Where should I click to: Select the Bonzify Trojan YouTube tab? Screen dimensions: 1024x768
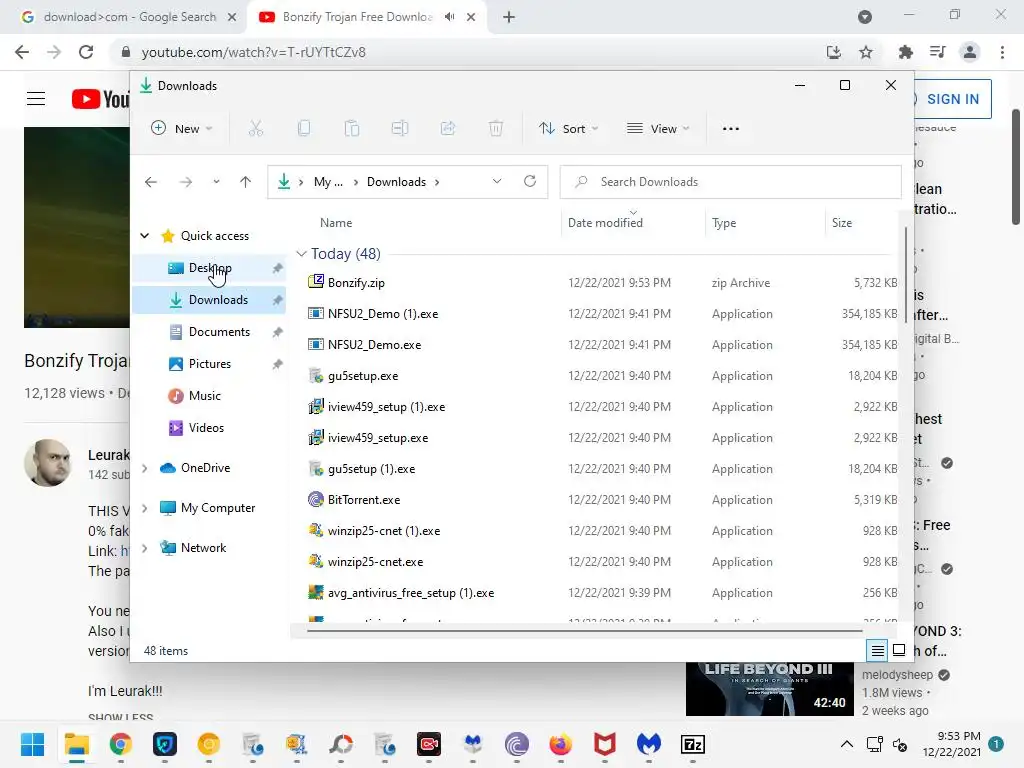(356, 17)
